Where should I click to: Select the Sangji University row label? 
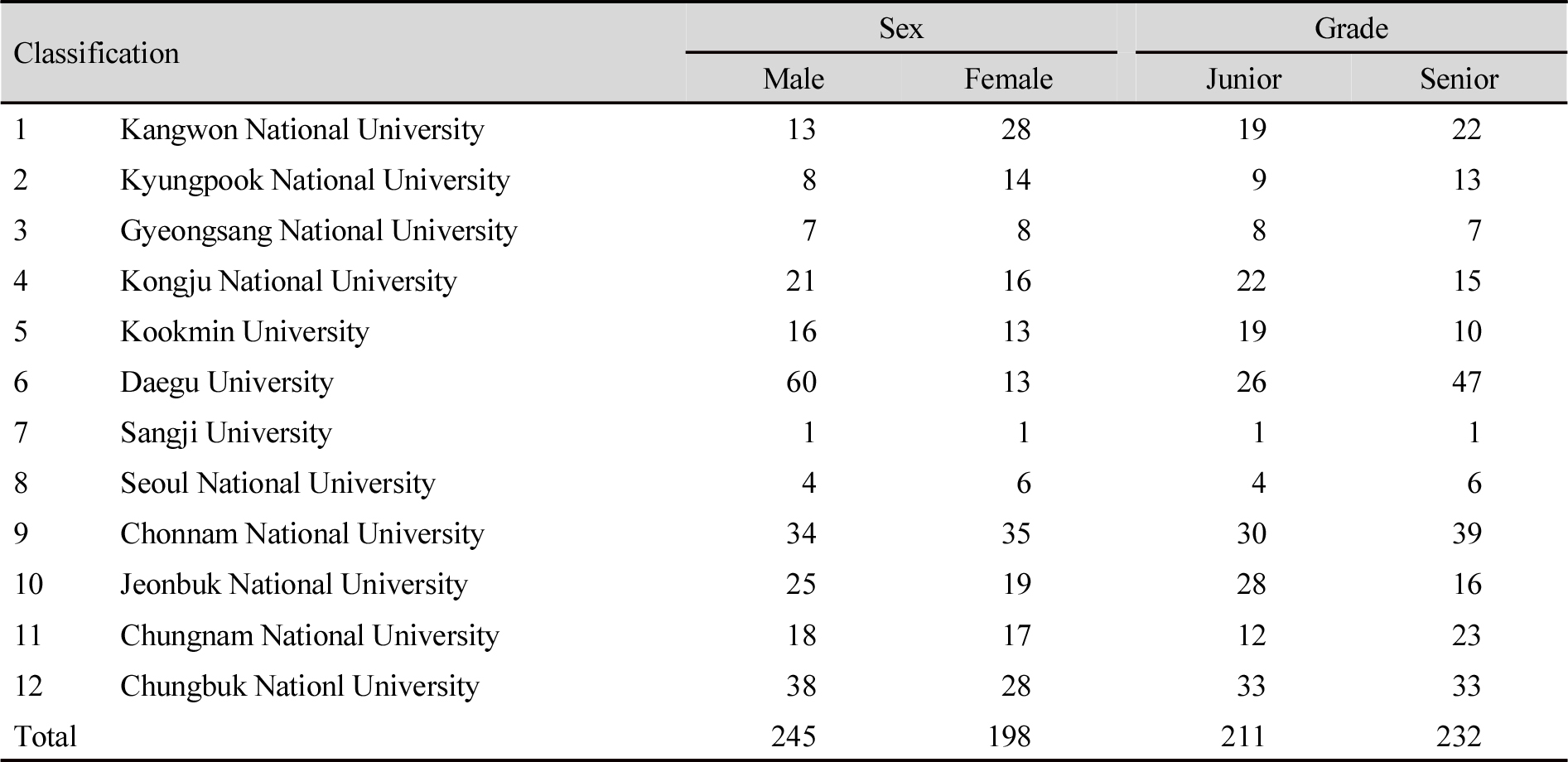pos(226,433)
